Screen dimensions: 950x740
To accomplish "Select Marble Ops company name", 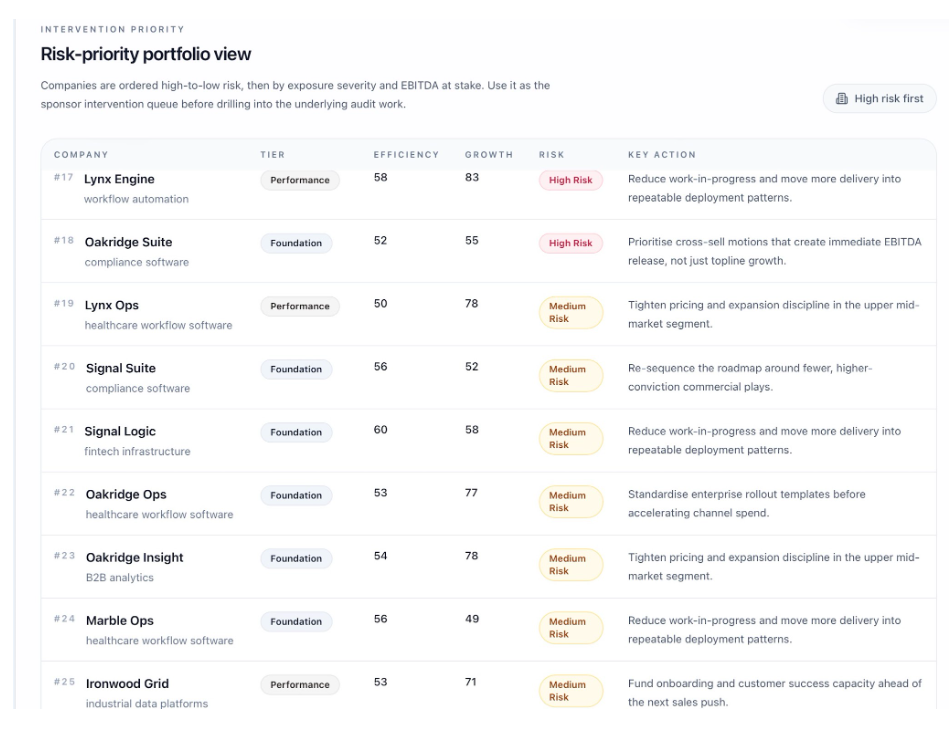I will [x=120, y=621].
